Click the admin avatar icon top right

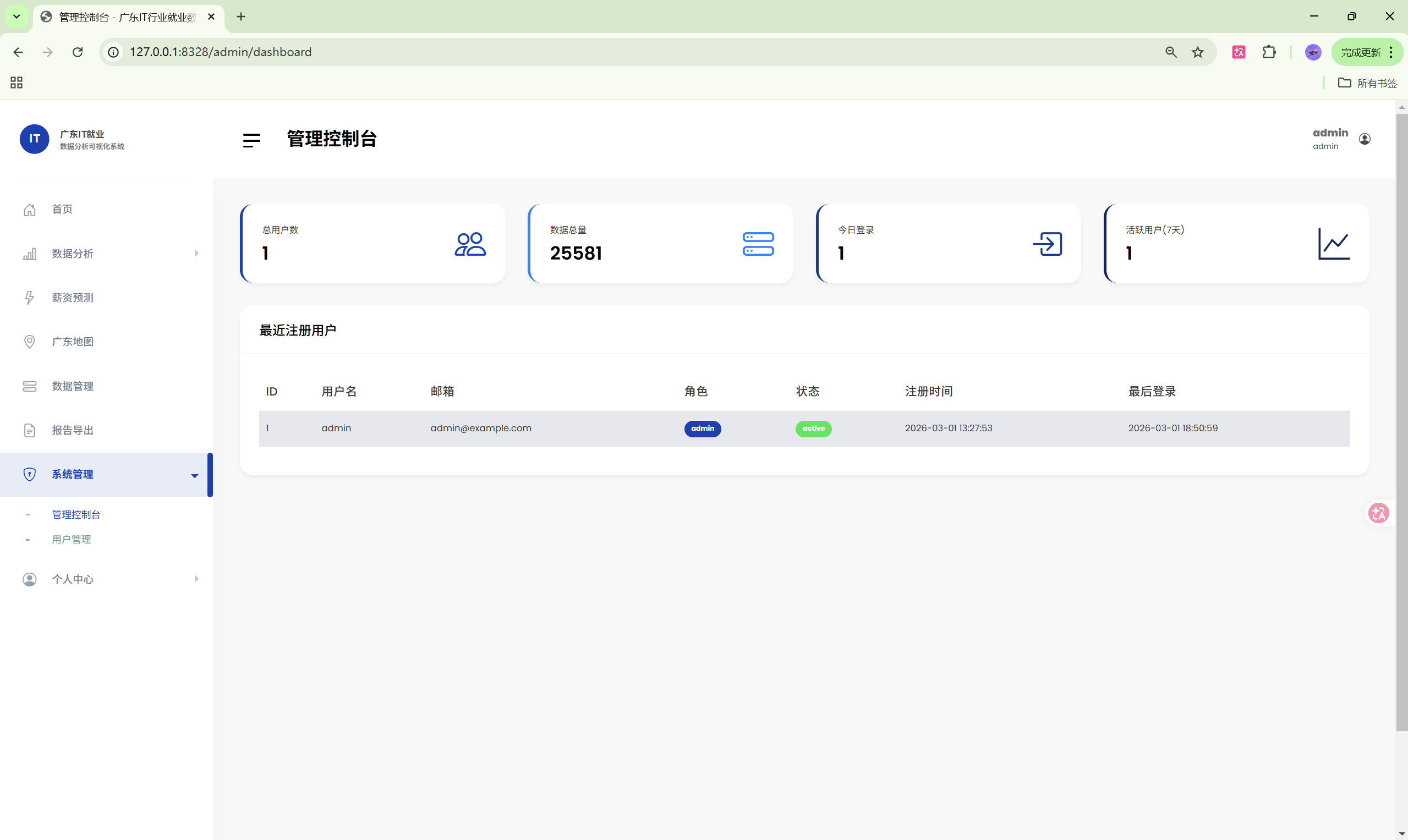(1365, 138)
